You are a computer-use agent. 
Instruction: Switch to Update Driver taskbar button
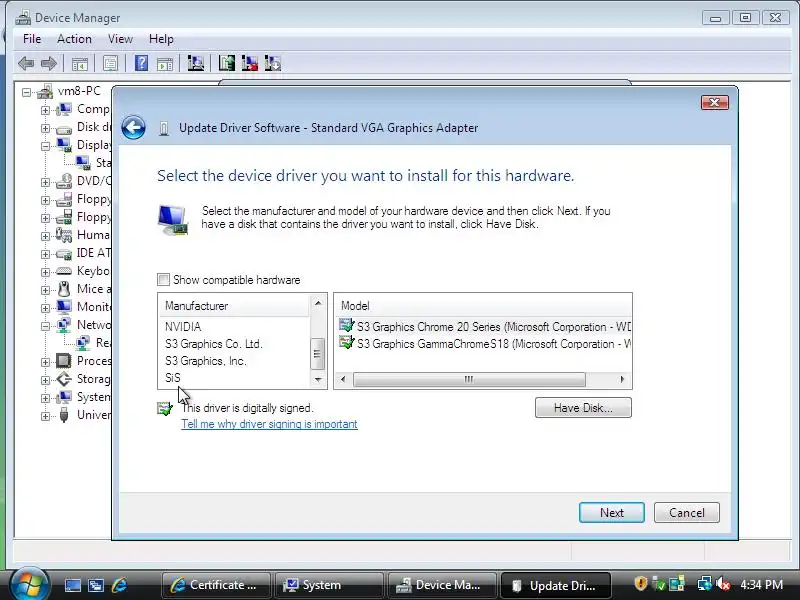tap(556, 585)
